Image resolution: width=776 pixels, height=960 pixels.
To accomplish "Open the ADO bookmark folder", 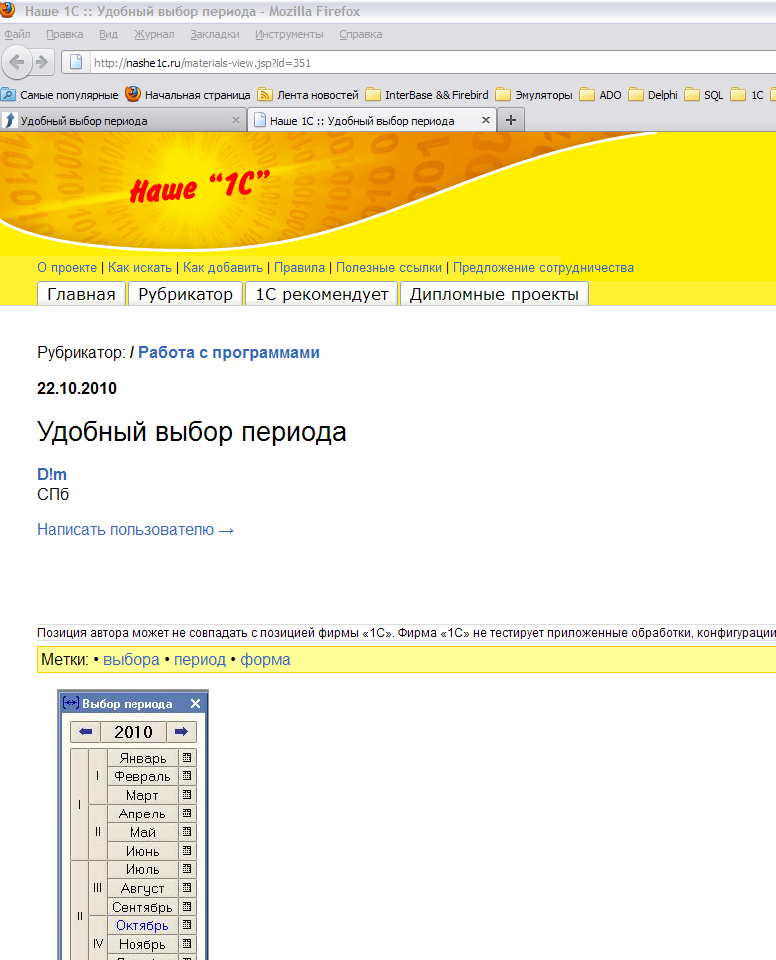I will tap(600, 95).
